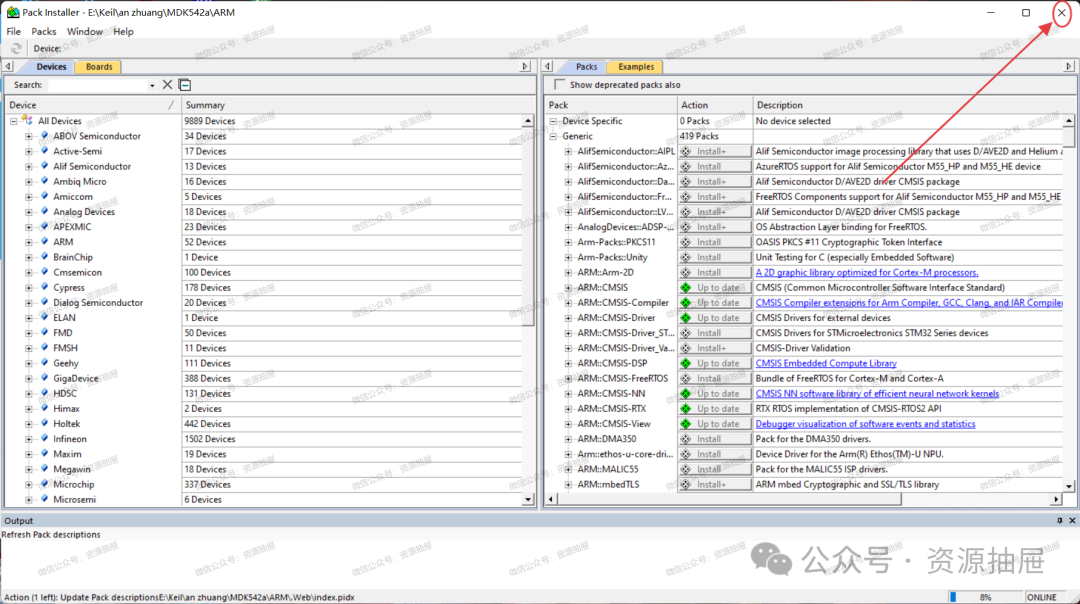Viewport: 1080px width, 604px height.
Task: Pin the Output panel with pushpin icon
Action: click(x=1059, y=521)
